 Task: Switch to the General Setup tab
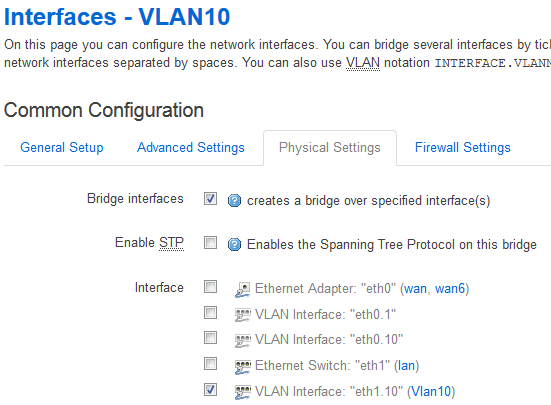62,148
